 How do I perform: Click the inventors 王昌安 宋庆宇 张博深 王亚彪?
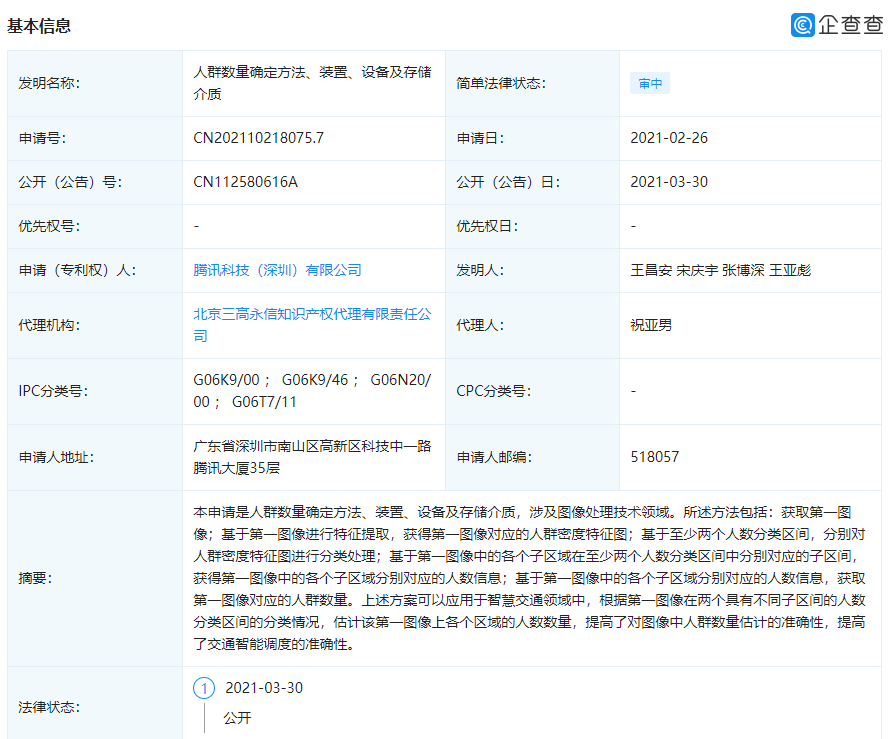[720, 270]
